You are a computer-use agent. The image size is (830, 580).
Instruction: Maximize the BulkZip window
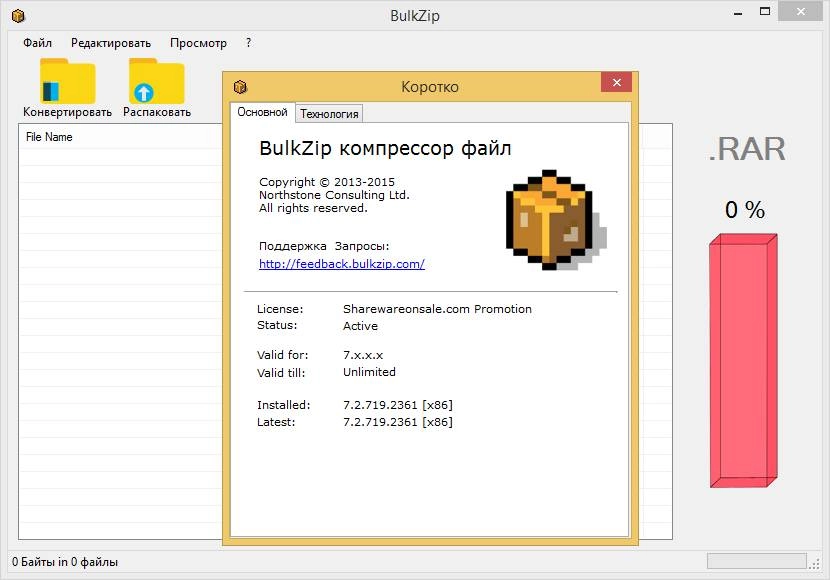765,12
